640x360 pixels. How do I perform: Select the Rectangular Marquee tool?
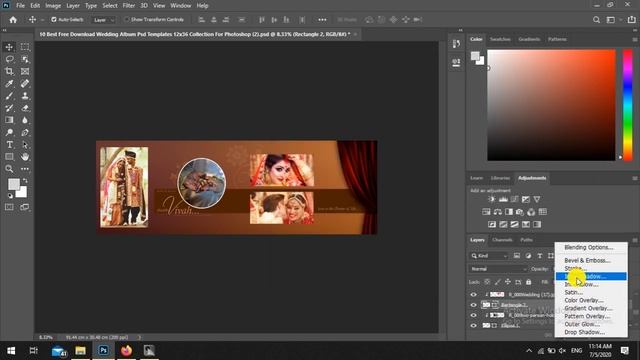click(x=25, y=47)
